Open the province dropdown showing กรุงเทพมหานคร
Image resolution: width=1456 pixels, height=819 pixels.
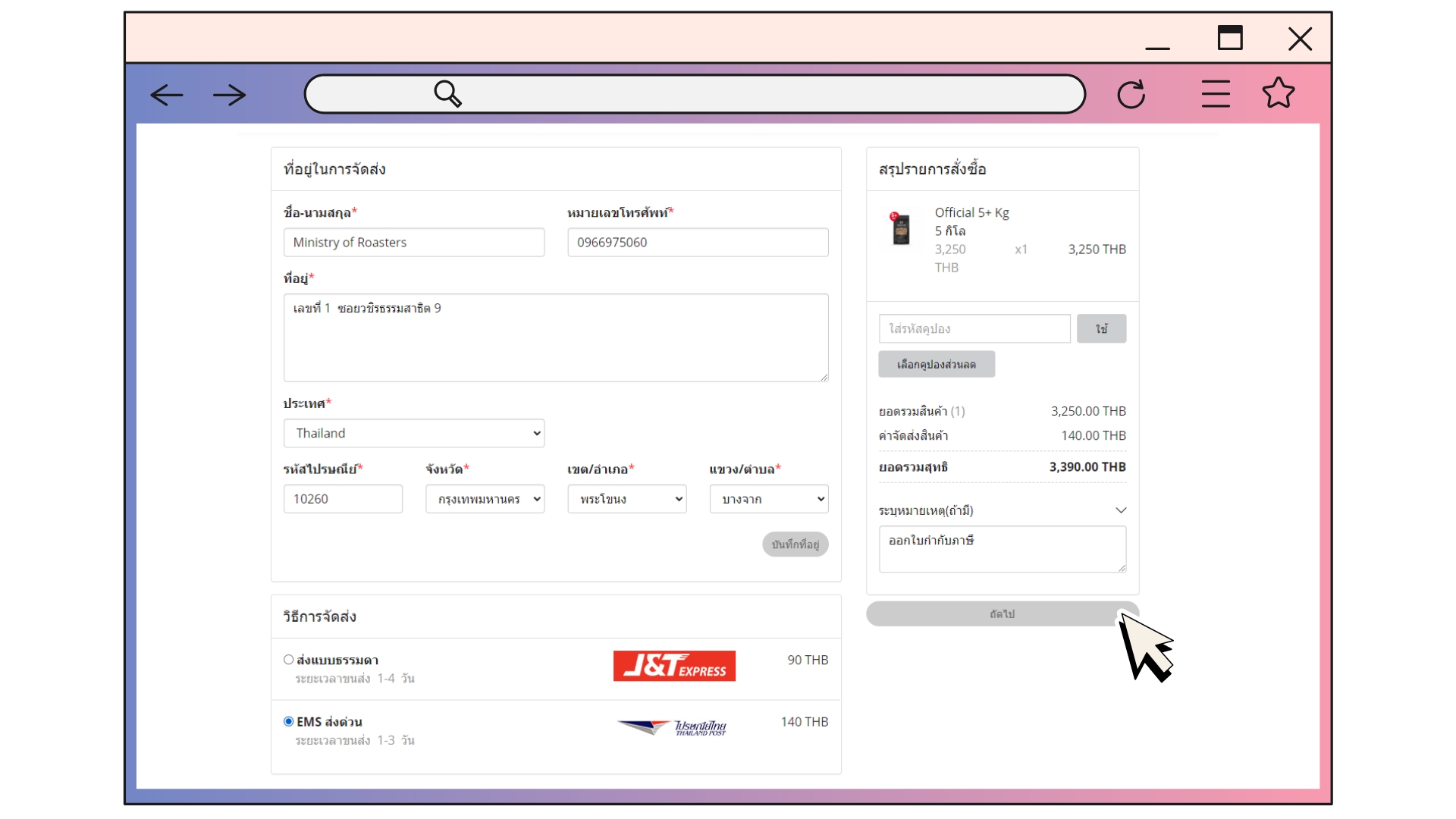tap(485, 499)
